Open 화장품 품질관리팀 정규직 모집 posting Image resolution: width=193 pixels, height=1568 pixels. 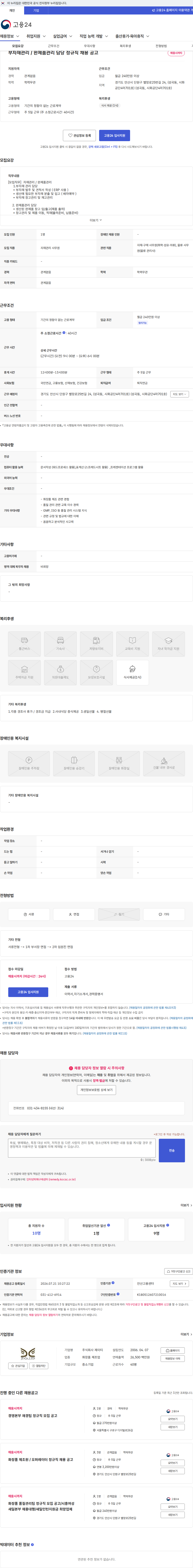click(41, 1507)
